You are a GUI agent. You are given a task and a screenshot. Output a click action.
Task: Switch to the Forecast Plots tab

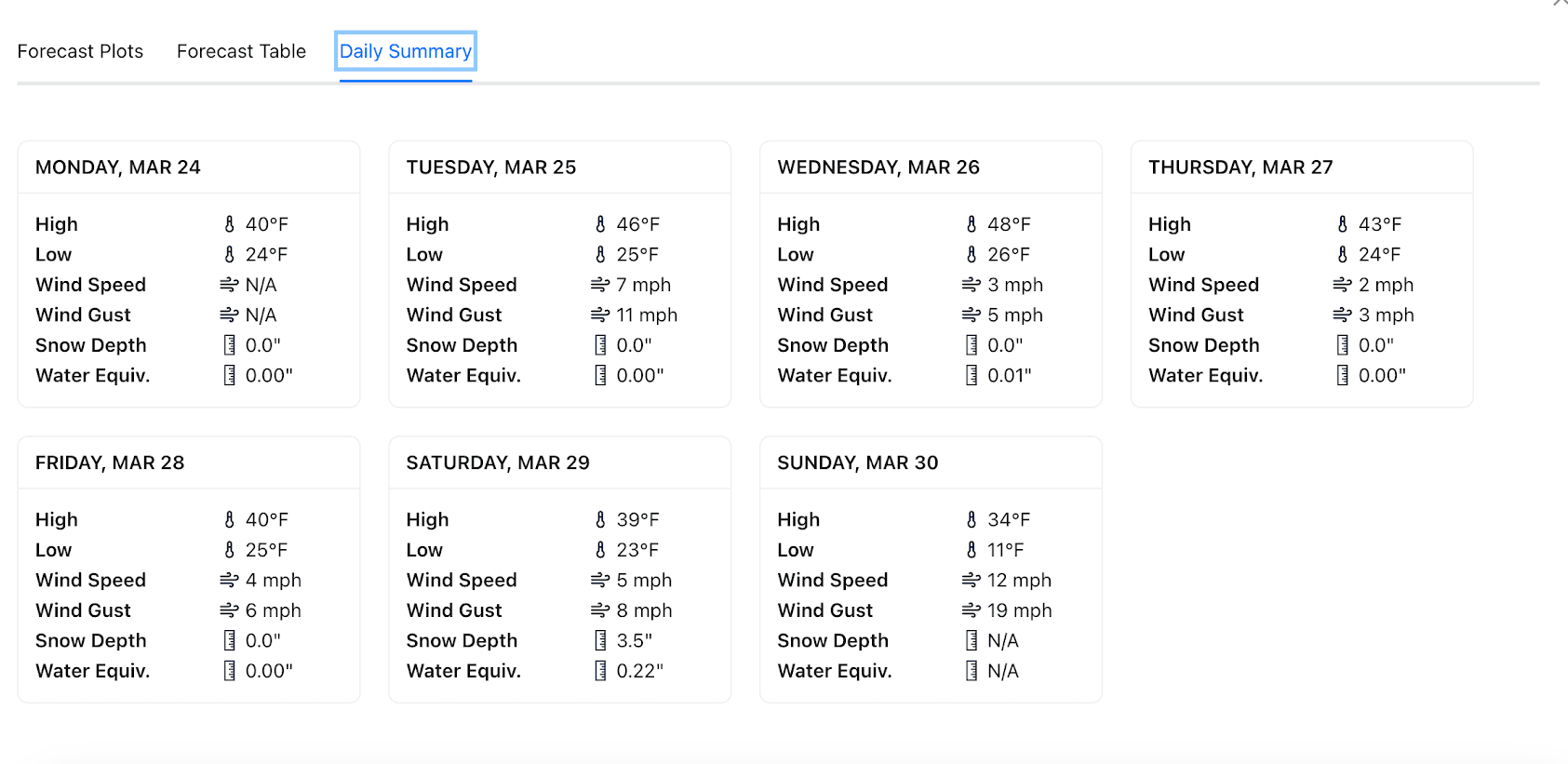[x=80, y=51]
